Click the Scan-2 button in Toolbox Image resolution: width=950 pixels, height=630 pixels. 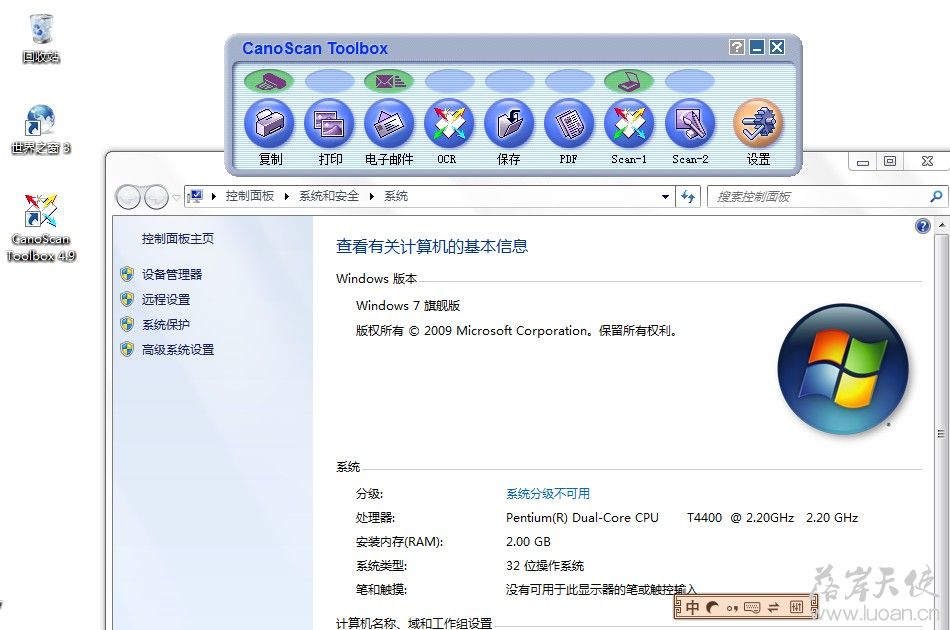point(689,124)
